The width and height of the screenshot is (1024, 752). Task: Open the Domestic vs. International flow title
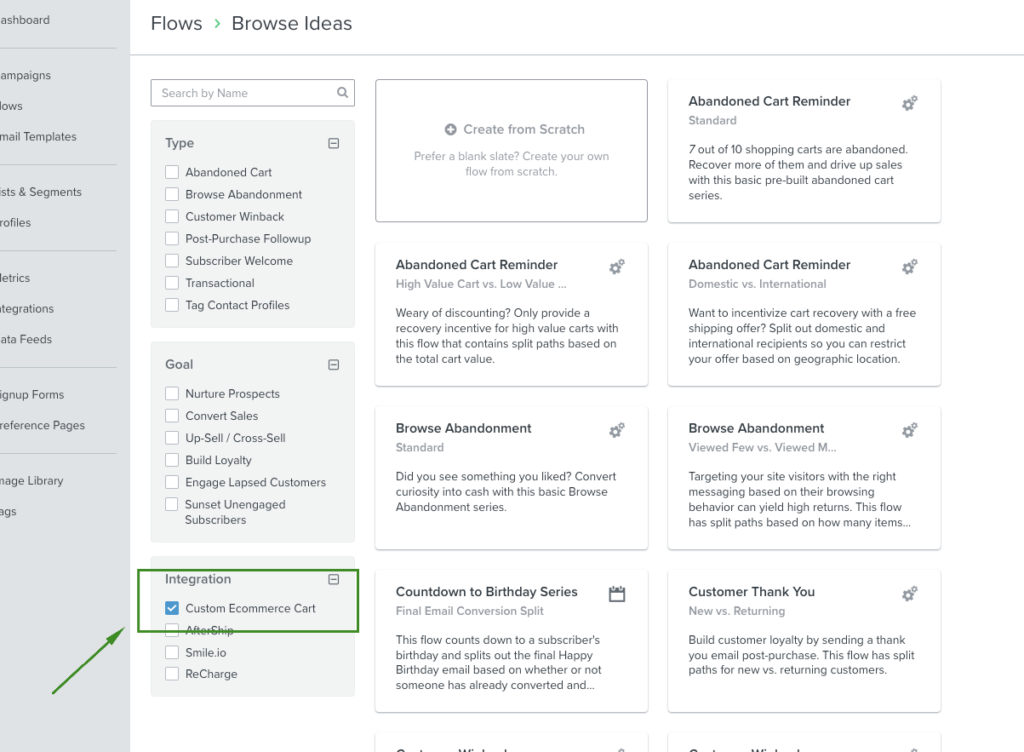tap(769, 264)
